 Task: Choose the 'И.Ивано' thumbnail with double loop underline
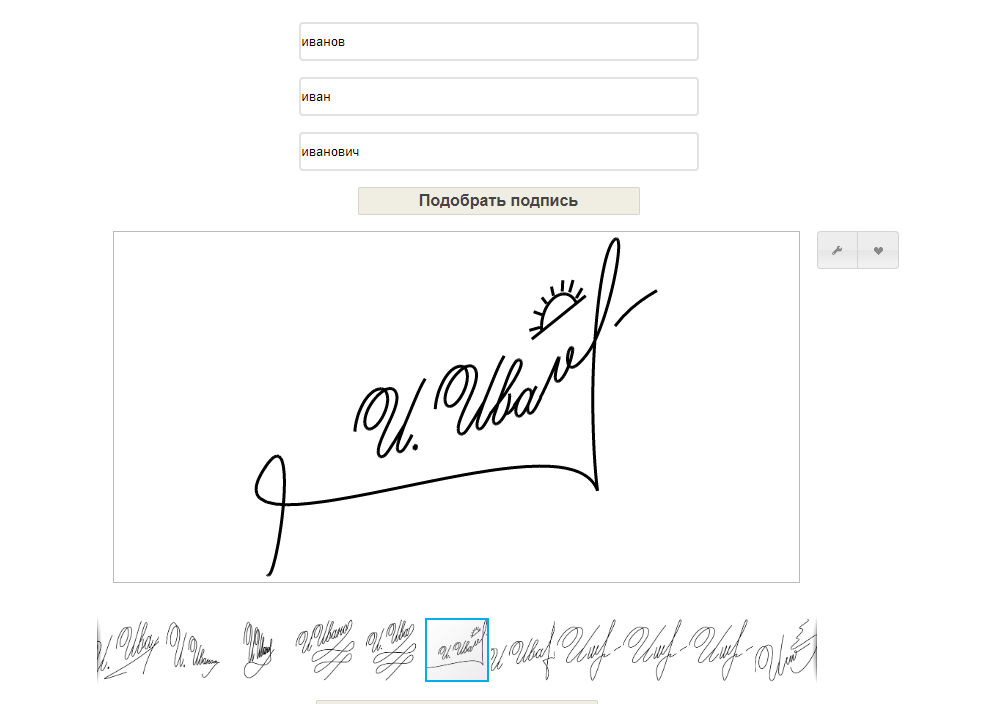325,650
